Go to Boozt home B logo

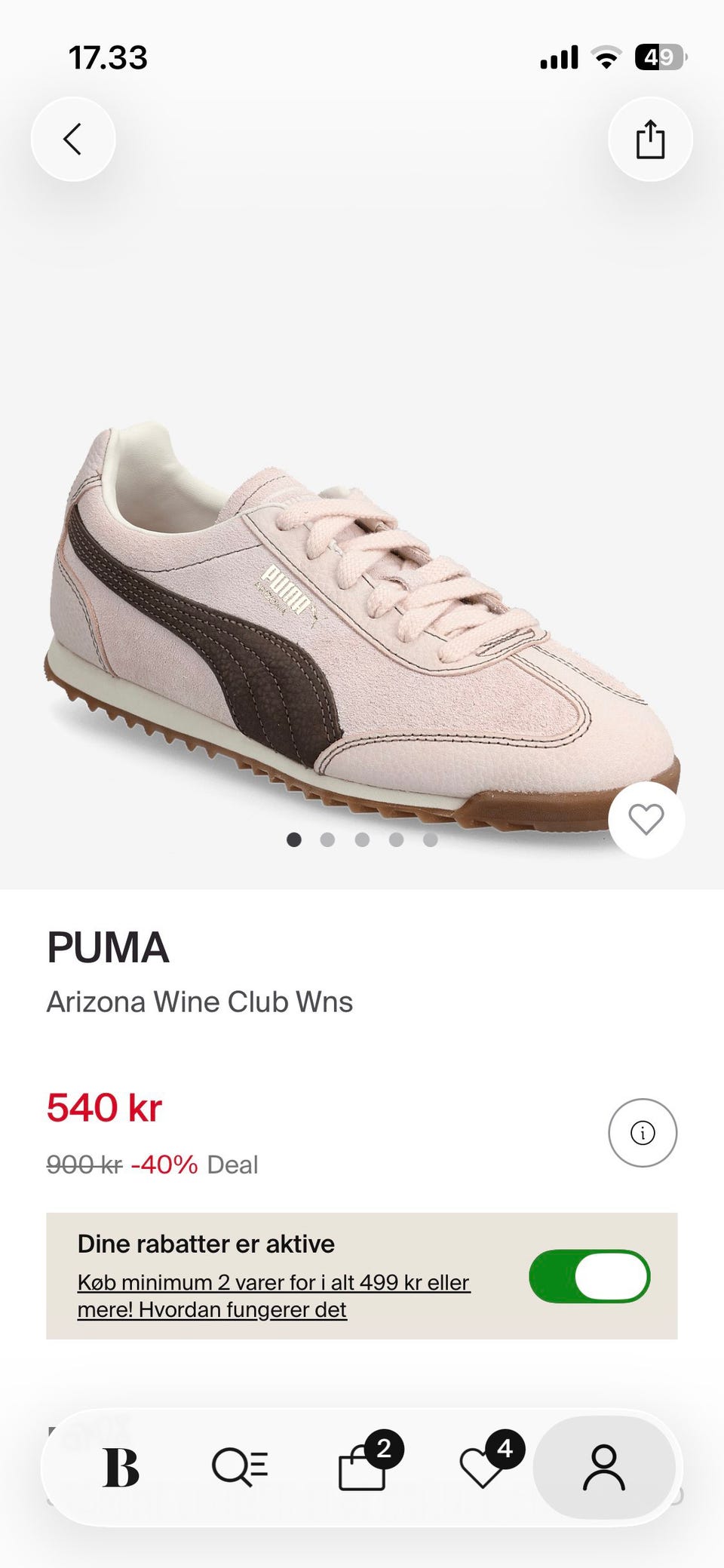point(121,1468)
